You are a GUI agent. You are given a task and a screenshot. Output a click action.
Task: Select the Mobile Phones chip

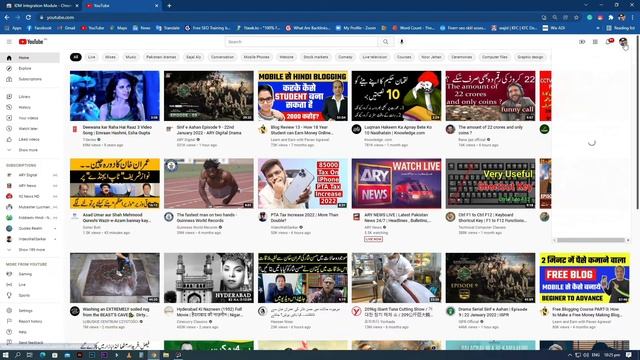click(x=256, y=57)
